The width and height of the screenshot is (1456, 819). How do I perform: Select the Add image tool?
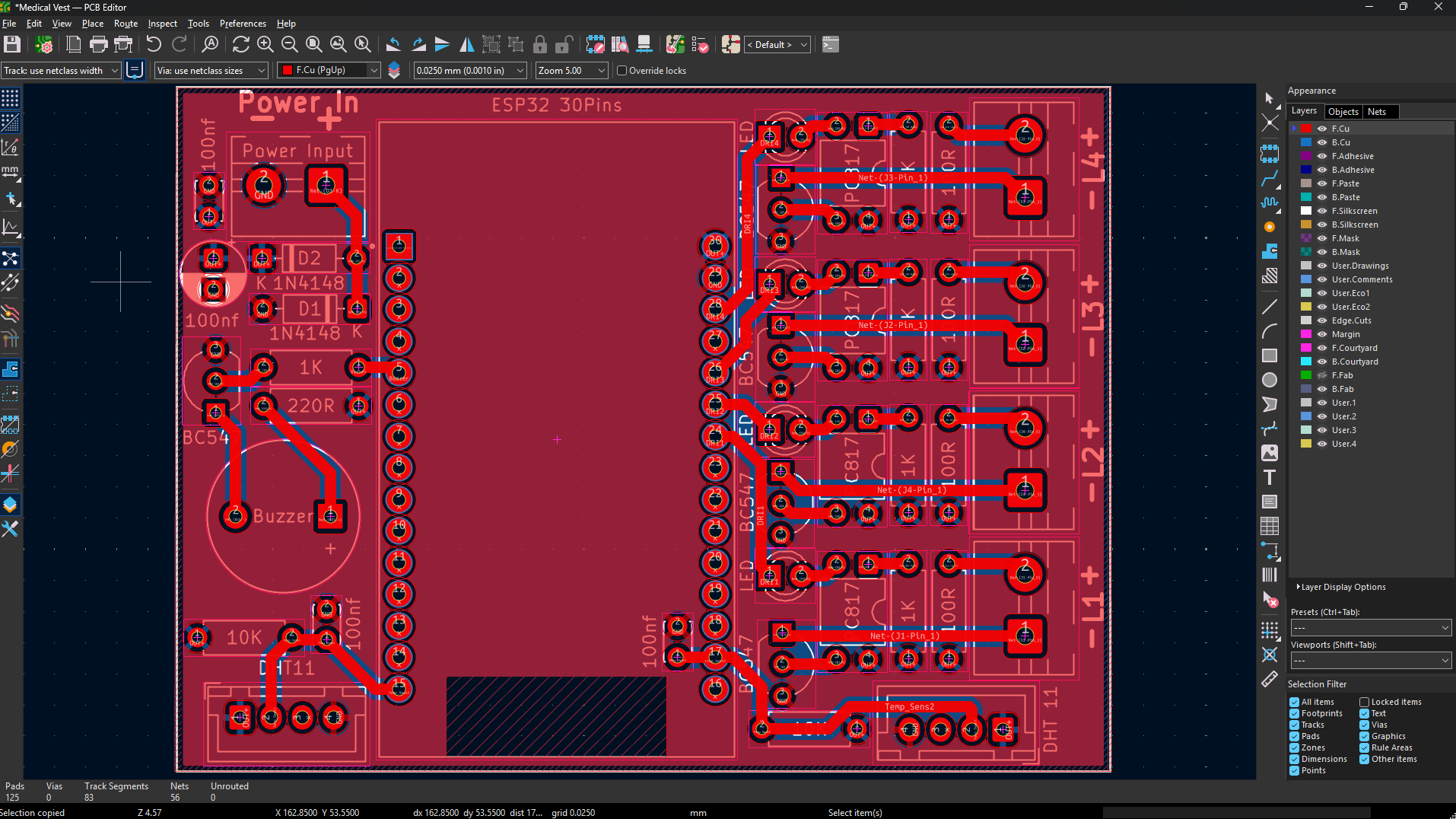pos(1269,453)
